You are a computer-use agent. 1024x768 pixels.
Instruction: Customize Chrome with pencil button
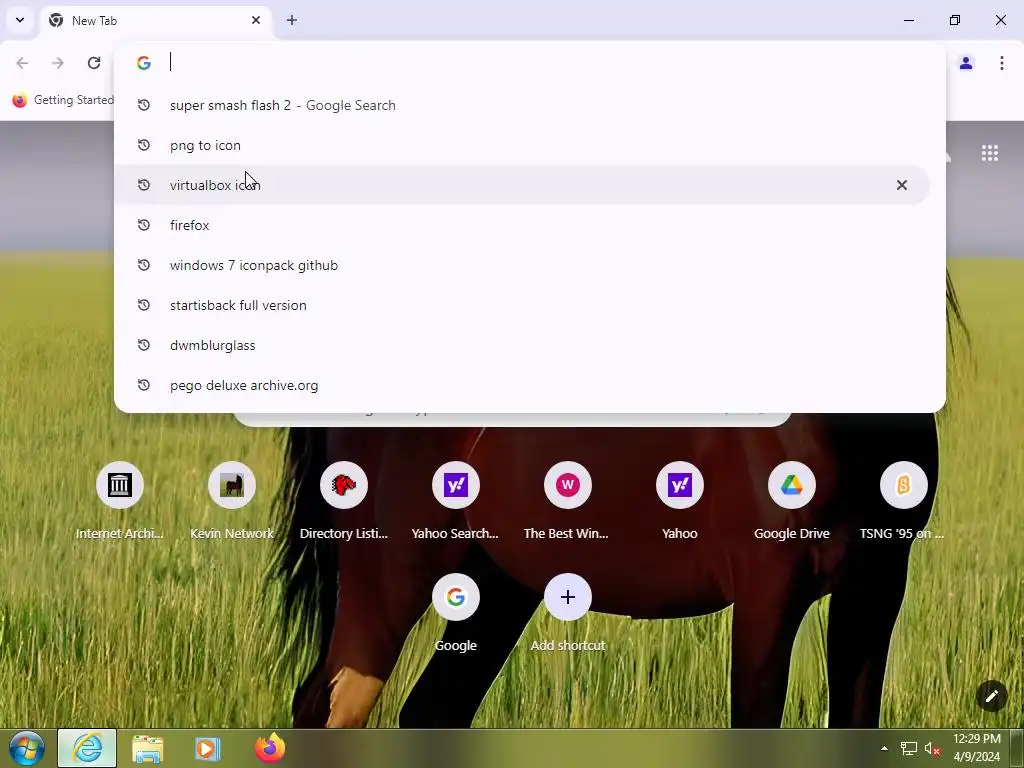click(x=991, y=696)
